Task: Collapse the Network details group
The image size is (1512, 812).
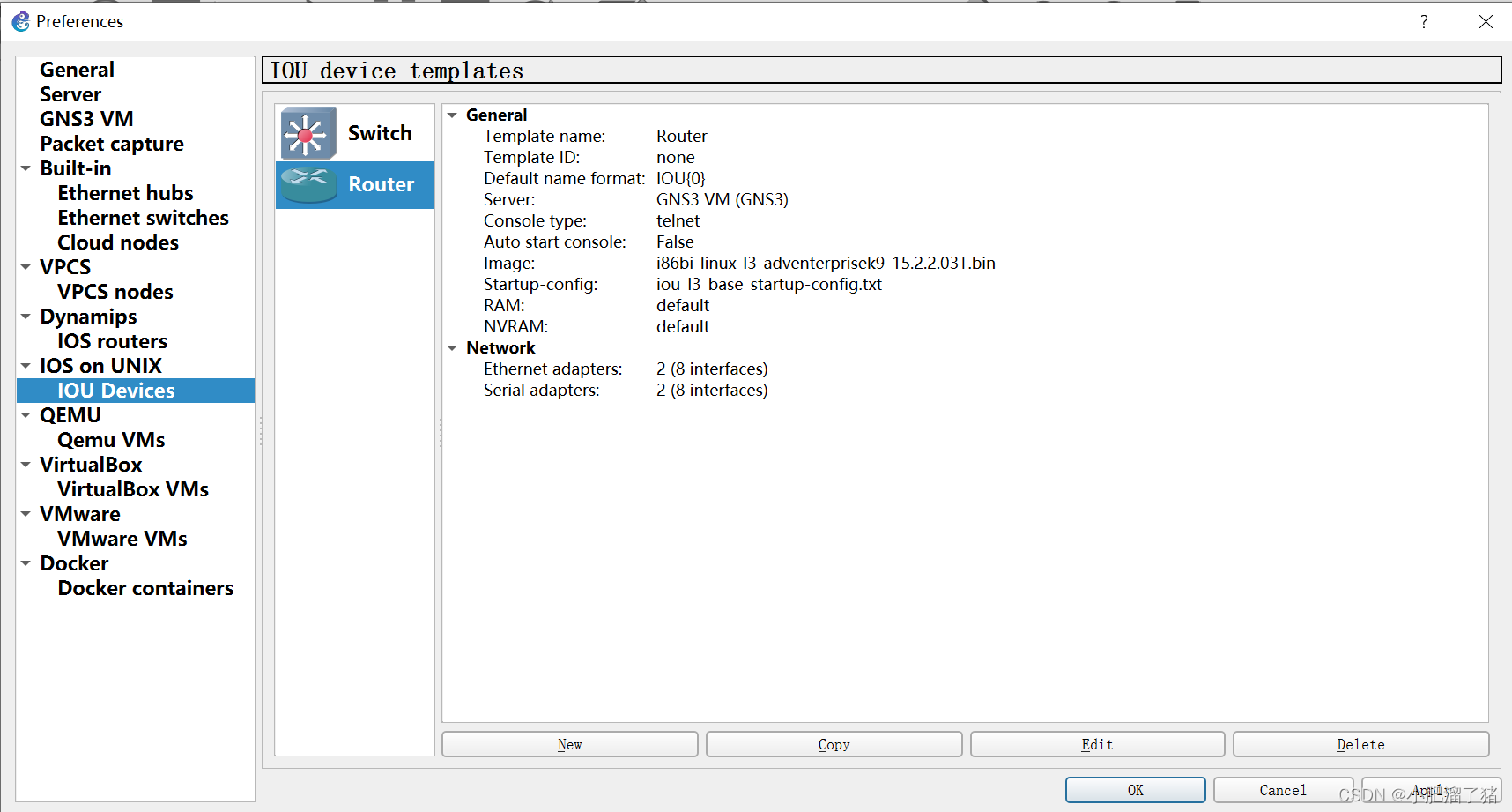Action: (x=452, y=348)
